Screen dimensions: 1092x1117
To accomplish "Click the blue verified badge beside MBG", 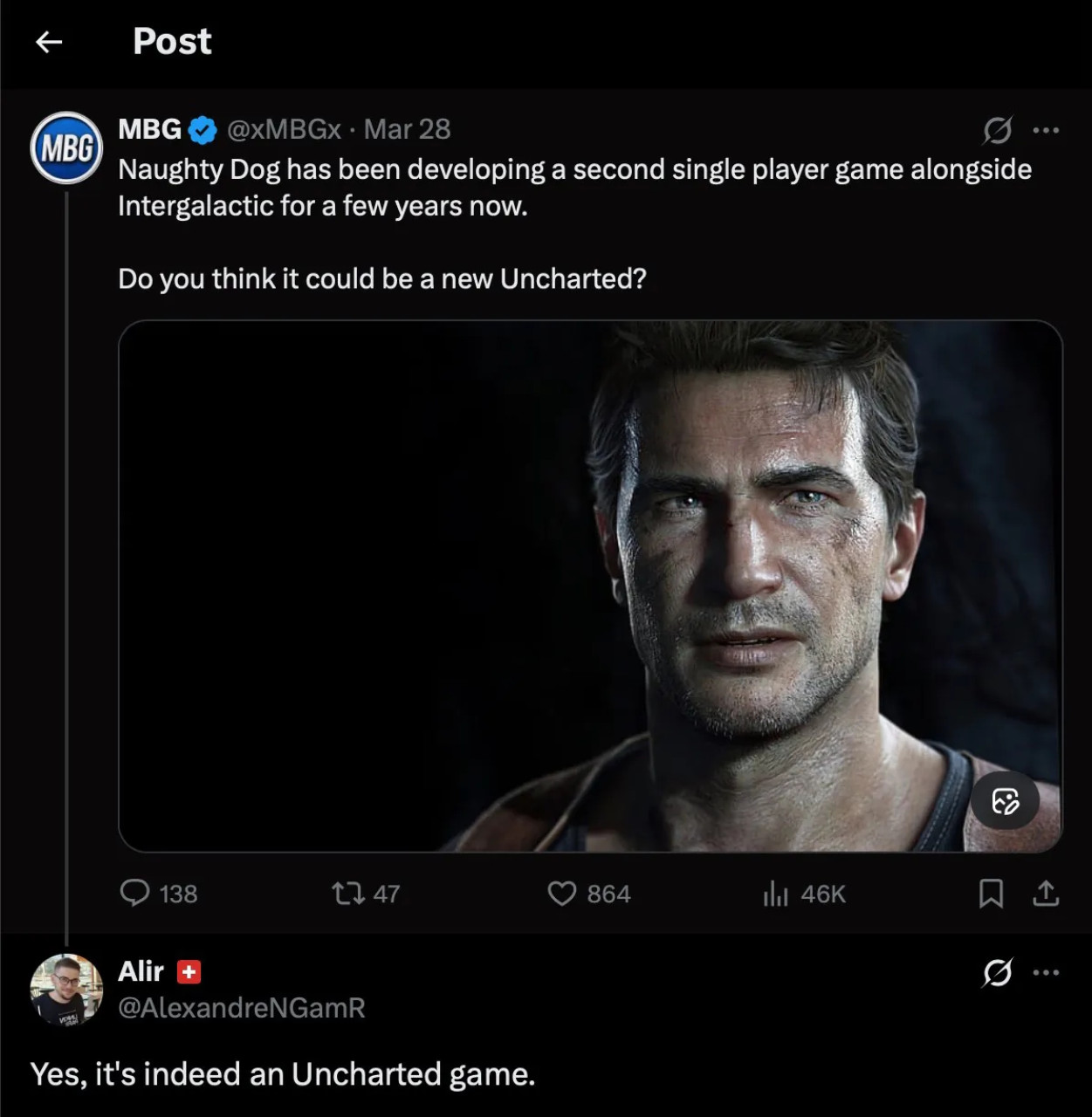I will 203,130.
